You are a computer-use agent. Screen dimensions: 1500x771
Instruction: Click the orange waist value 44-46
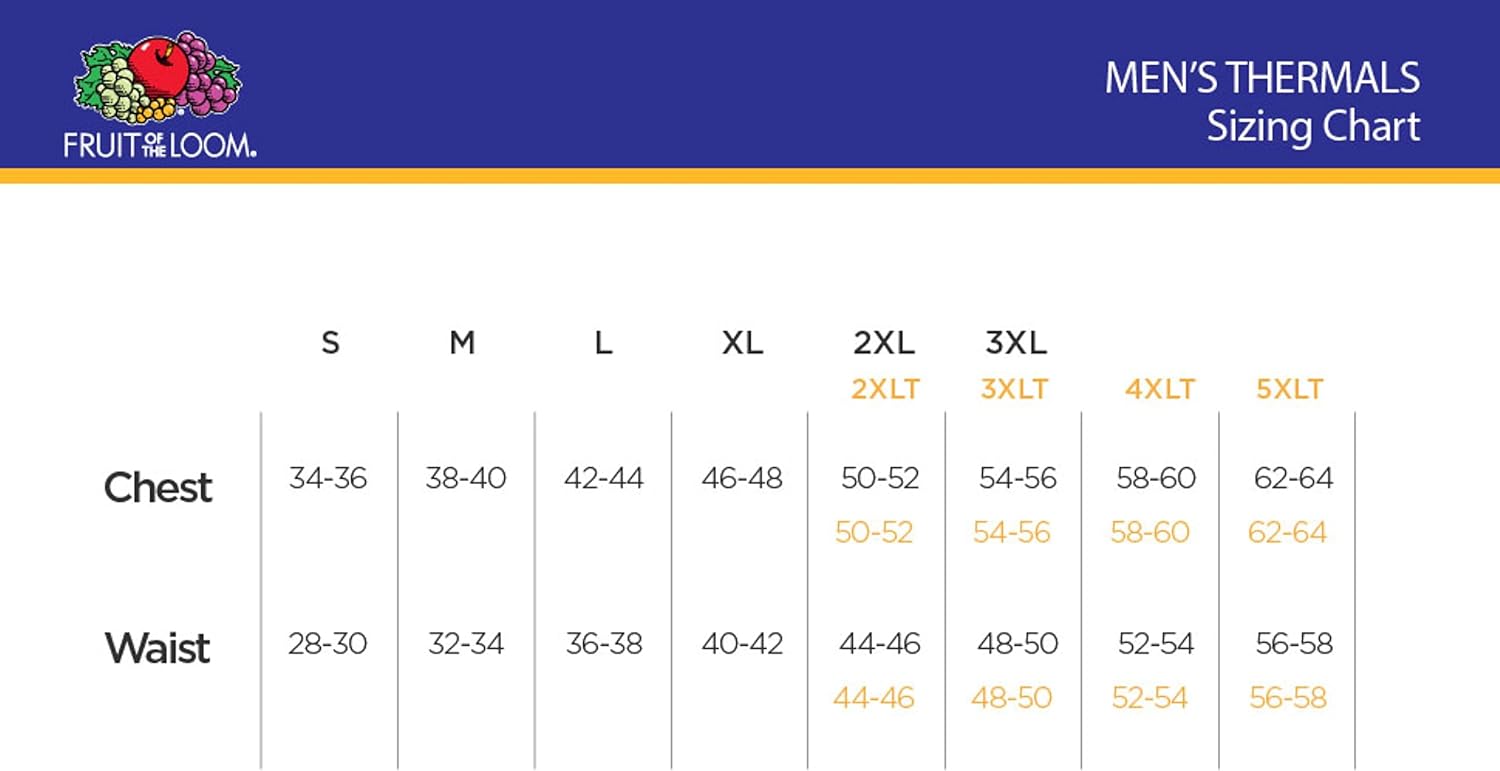[x=874, y=697]
